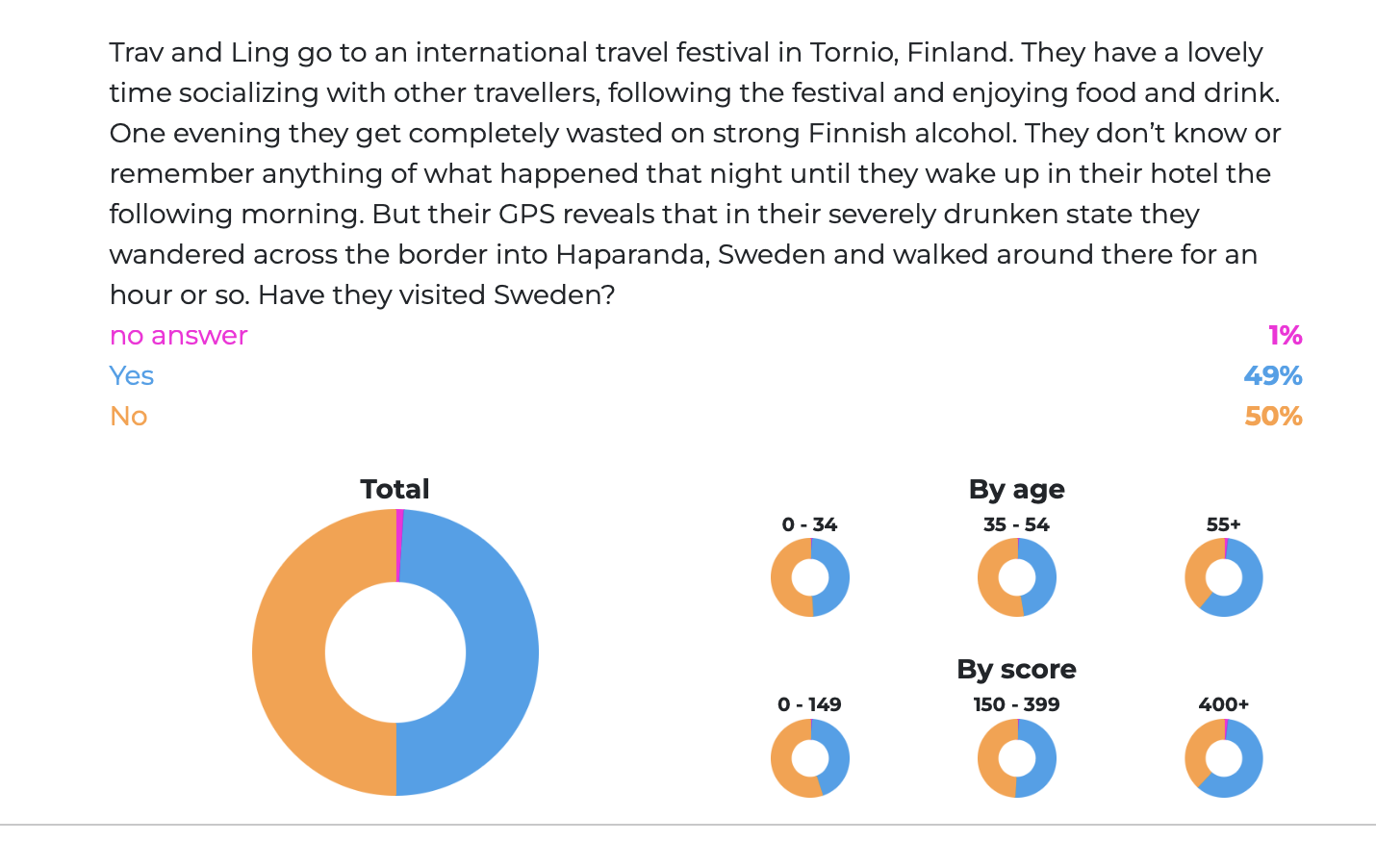Select the blue "Yes" answer label
The image size is (1376, 868).
tap(132, 376)
